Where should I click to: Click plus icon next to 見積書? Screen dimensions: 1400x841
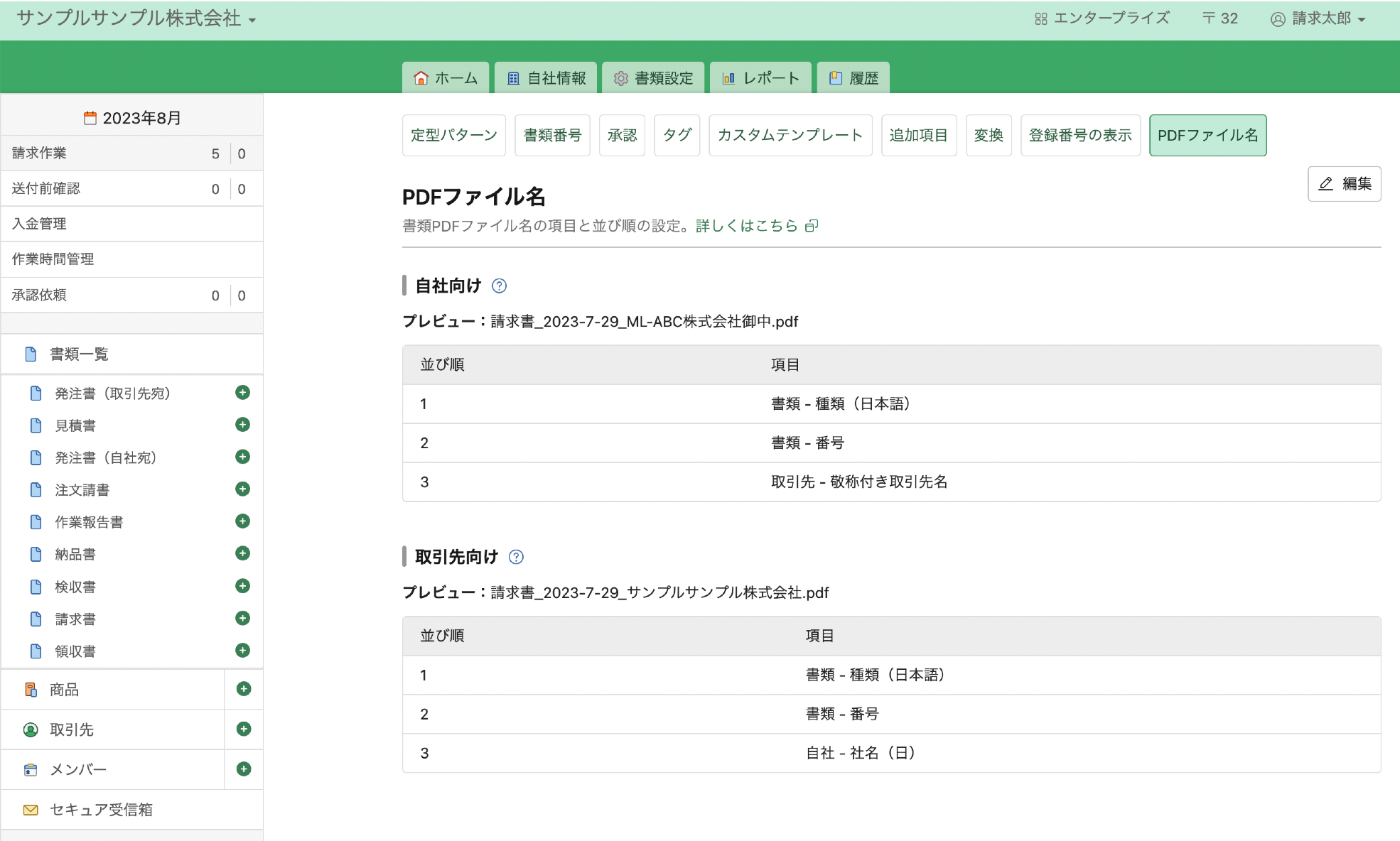point(242,425)
